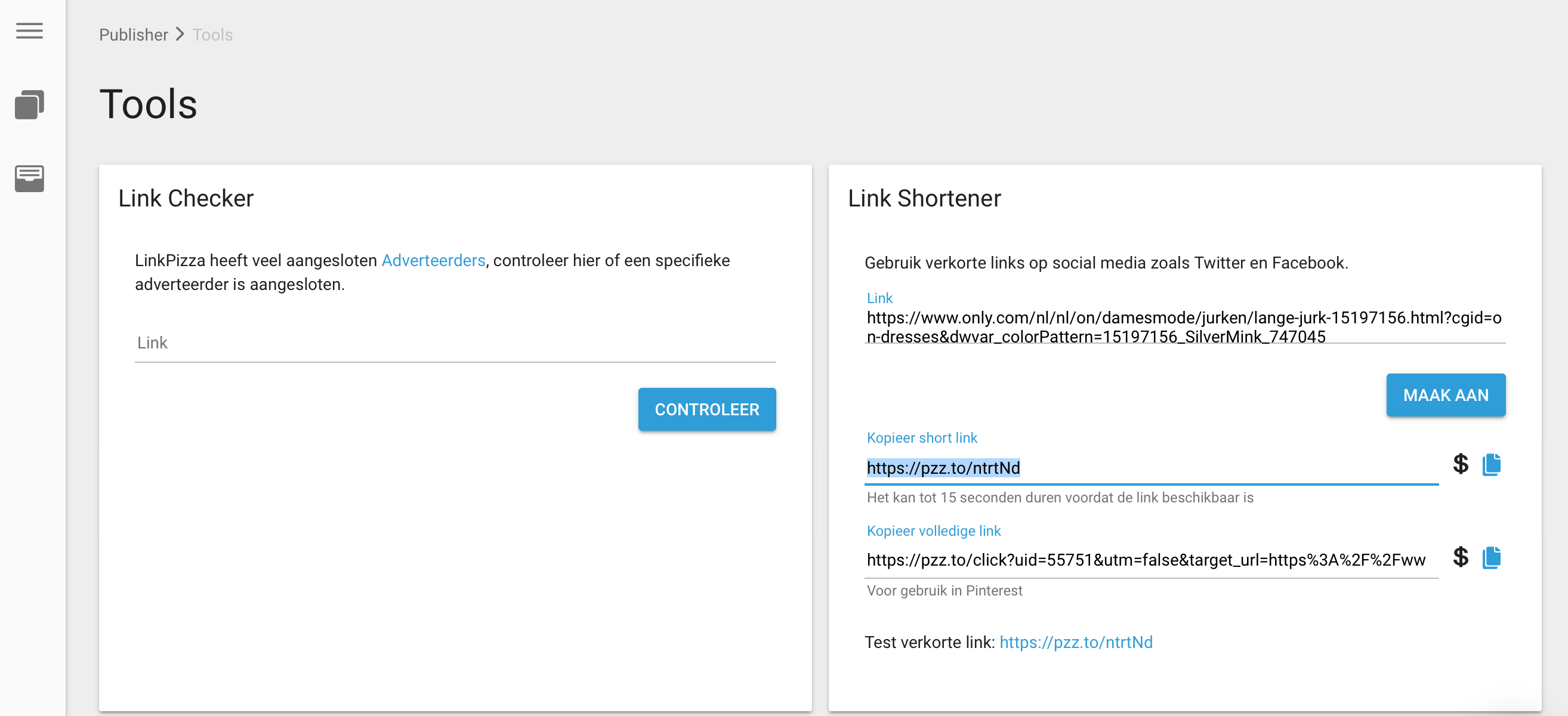Click the short link output field
Screen dimensions: 1568x716
1150,468
